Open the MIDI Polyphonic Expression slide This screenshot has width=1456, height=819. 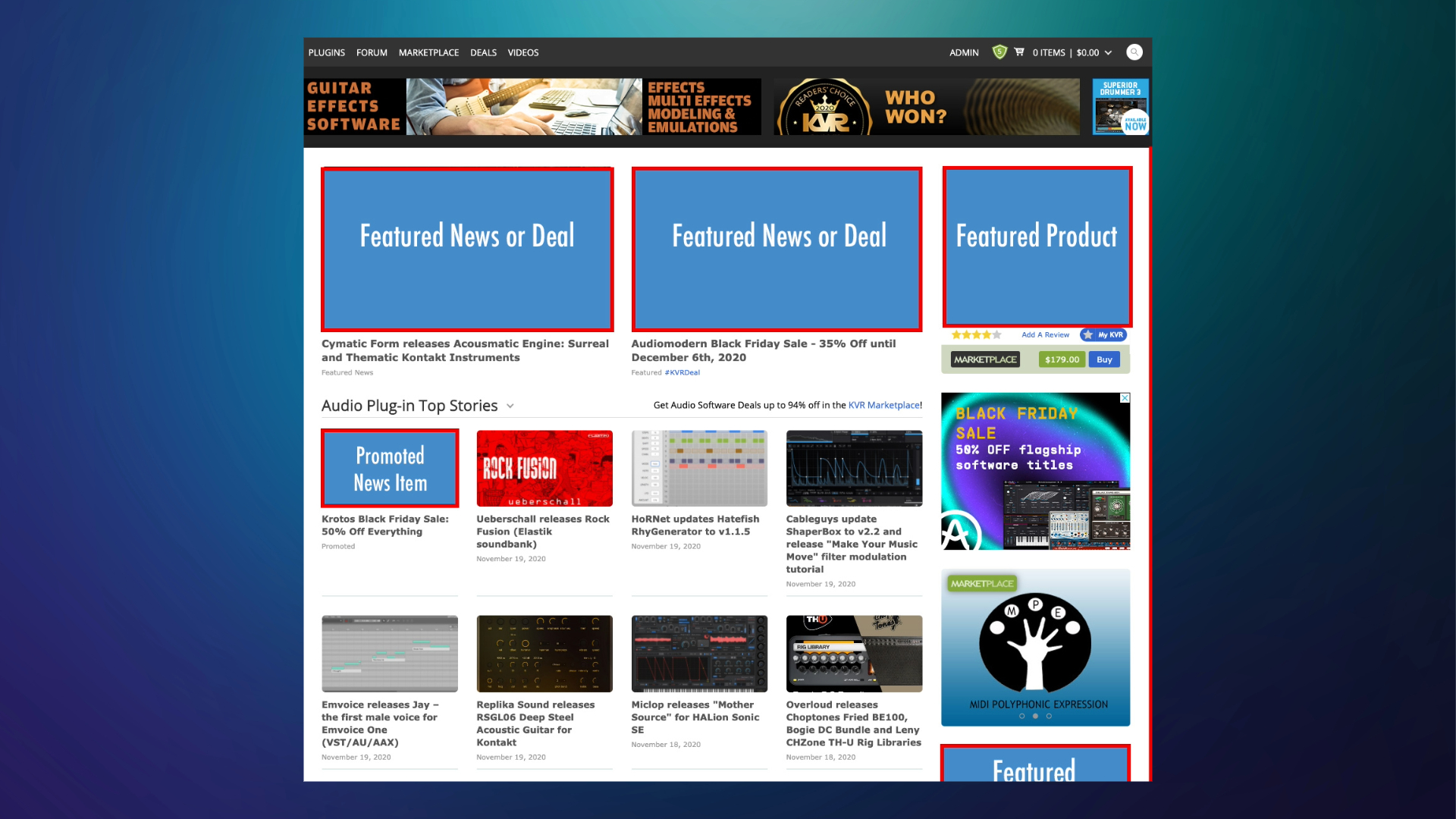[x=1036, y=648]
